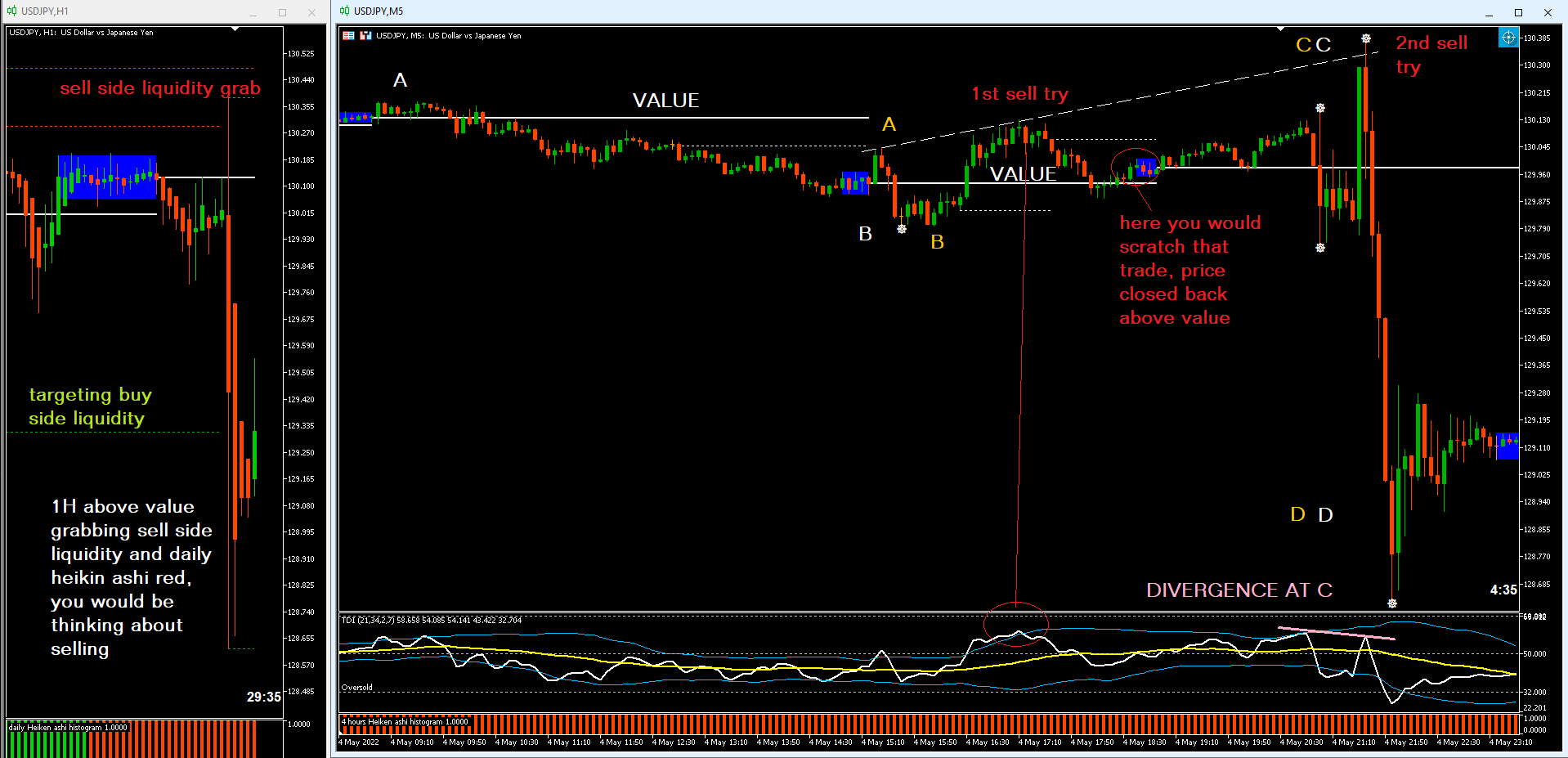Select the pink divergence trendline in TDI
This screenshot has height=758, width=1568.
1337,633
